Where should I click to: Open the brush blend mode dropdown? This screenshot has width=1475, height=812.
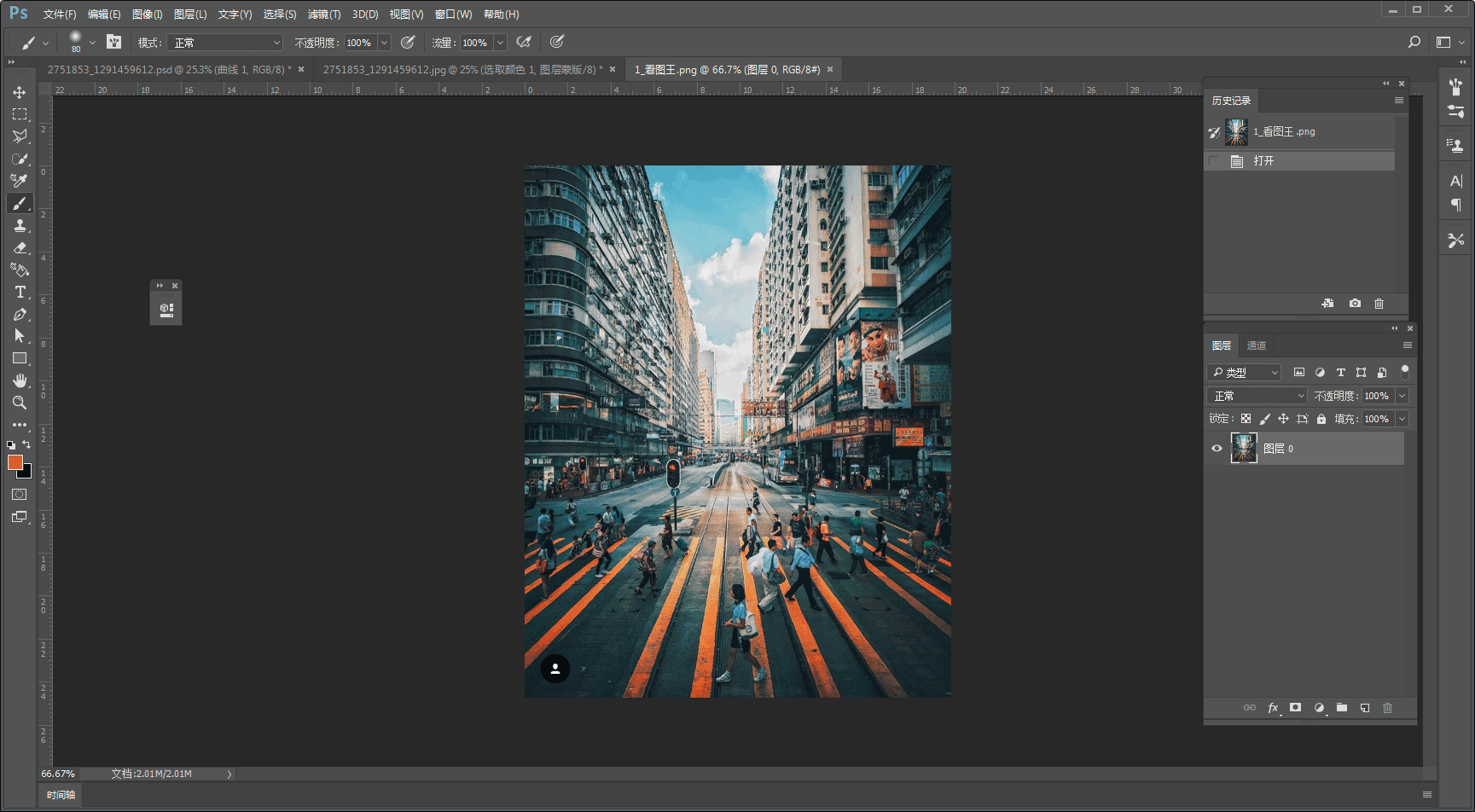pos(225,43)
